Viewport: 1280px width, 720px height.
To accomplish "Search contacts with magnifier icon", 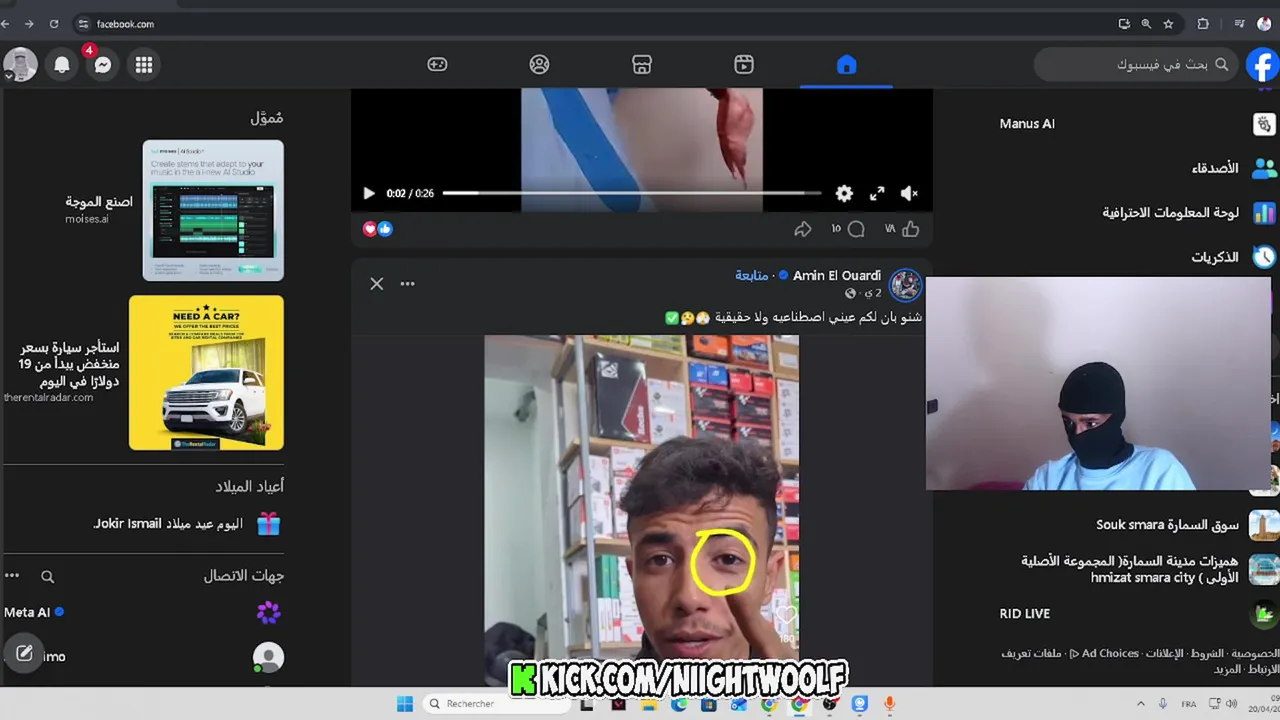I will [x=47, y=577].
